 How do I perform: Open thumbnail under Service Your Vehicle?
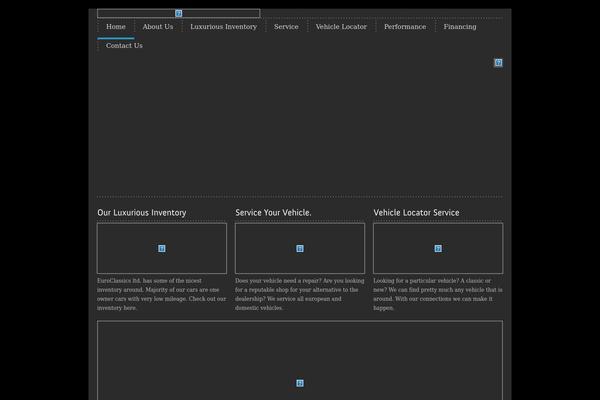coord(300,248)
